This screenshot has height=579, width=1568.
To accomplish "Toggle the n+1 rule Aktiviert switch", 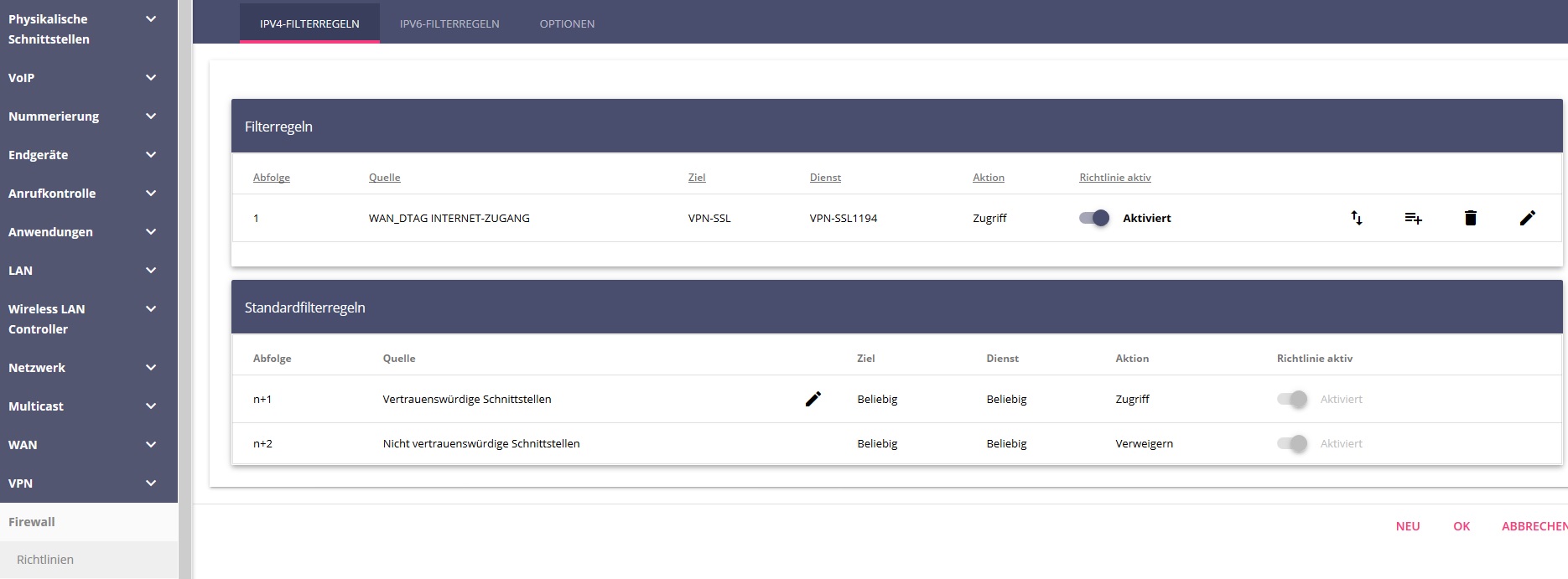I will (x=1292, y=399).
